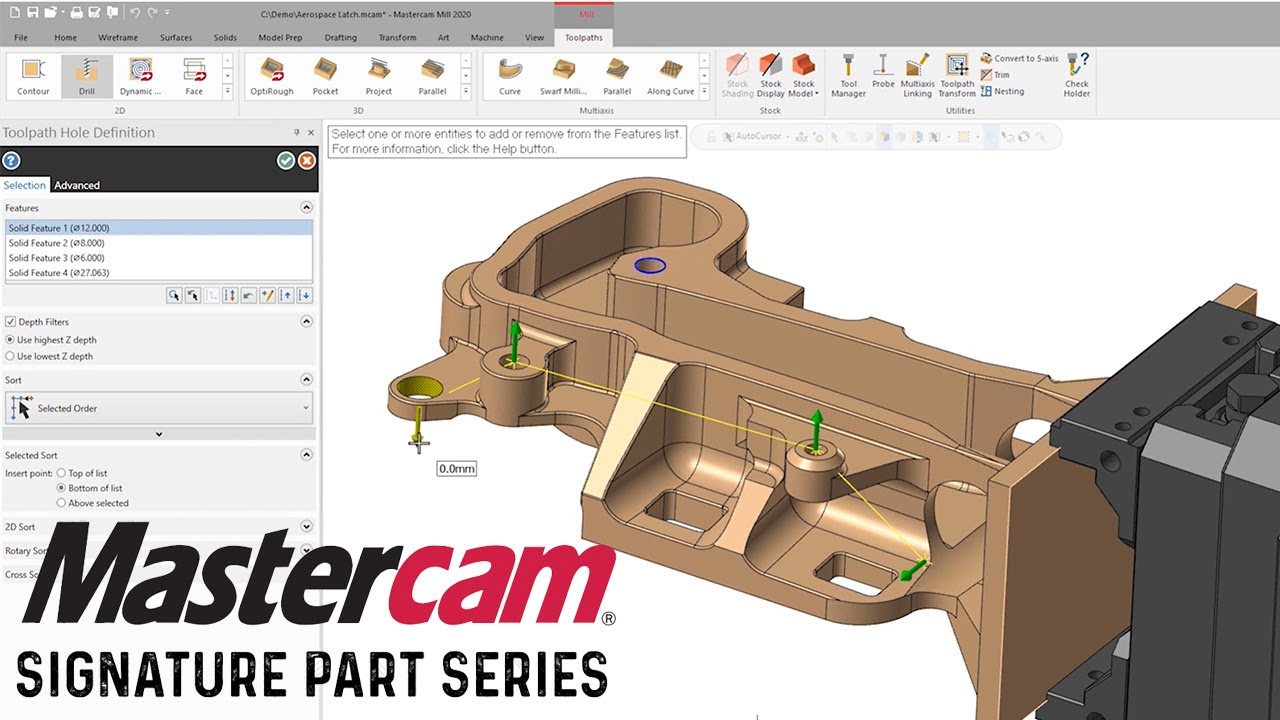1280x720 pixels.
Task: Select Above selected insert point
Action: pos(62,503)
